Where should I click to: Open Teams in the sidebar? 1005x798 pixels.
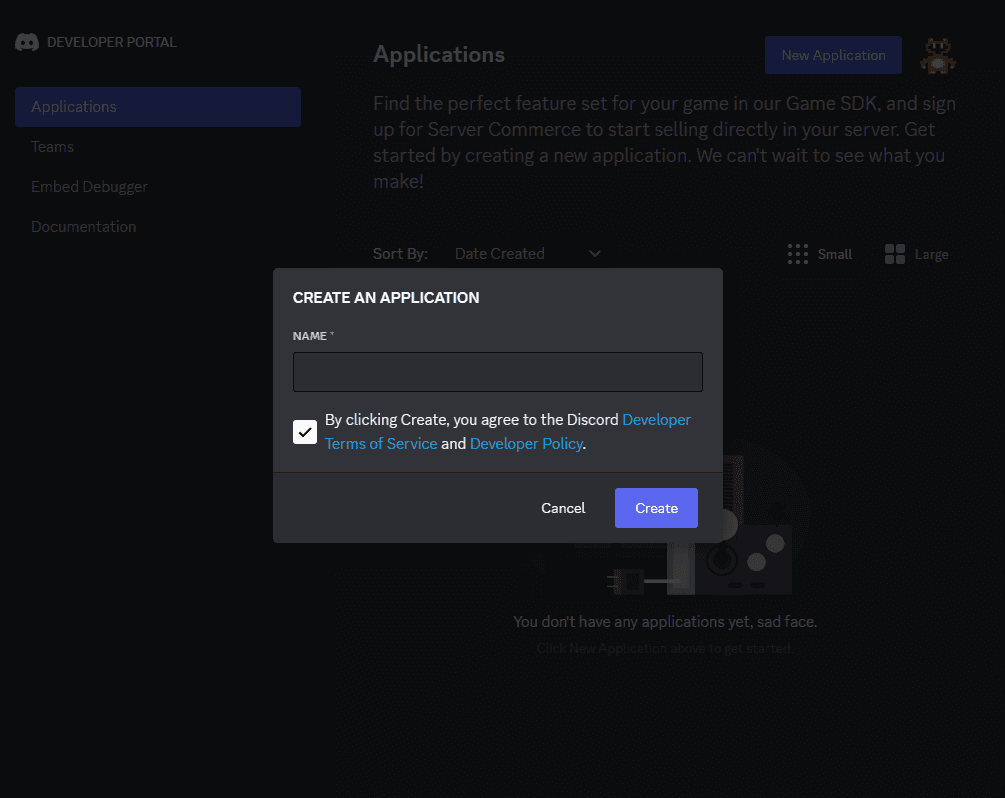[53, 147]
